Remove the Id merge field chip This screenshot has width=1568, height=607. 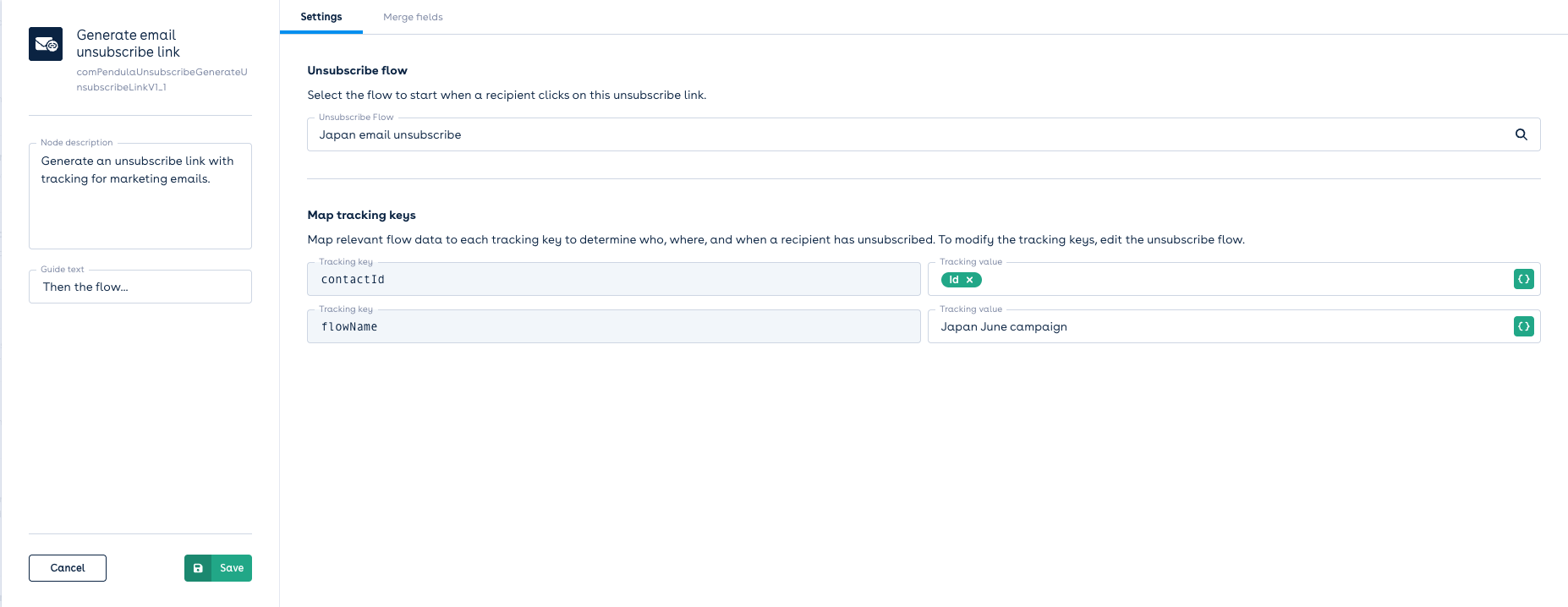[x=970, y=280]
